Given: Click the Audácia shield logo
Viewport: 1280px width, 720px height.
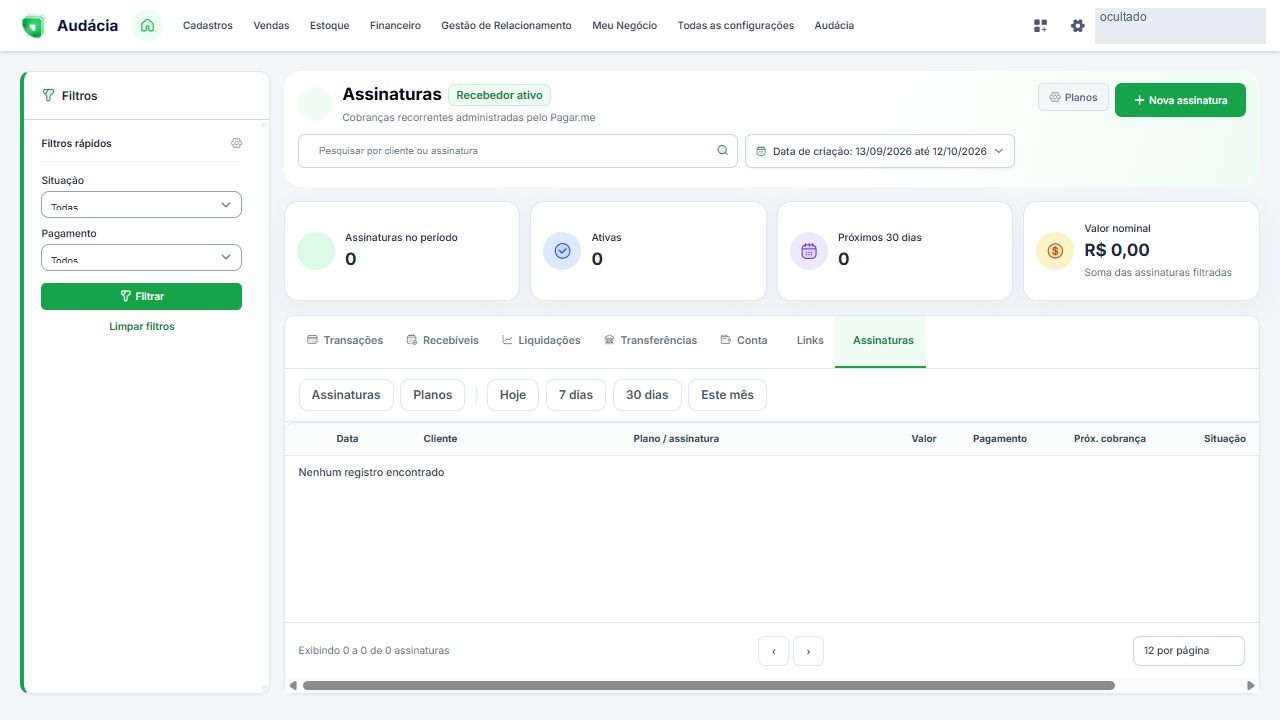Looking at the screenshot, I should 33,26.
